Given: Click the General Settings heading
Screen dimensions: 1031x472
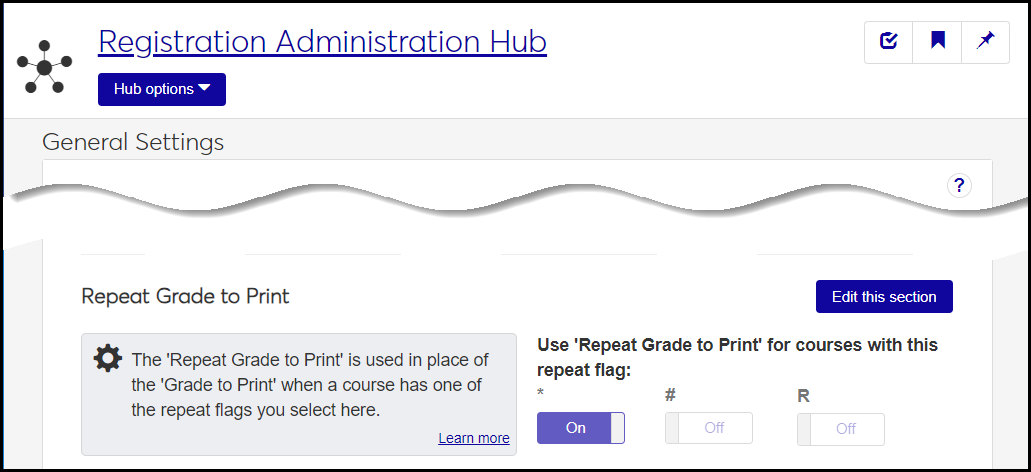Looking at the screenshot, I should coord(133,142).
